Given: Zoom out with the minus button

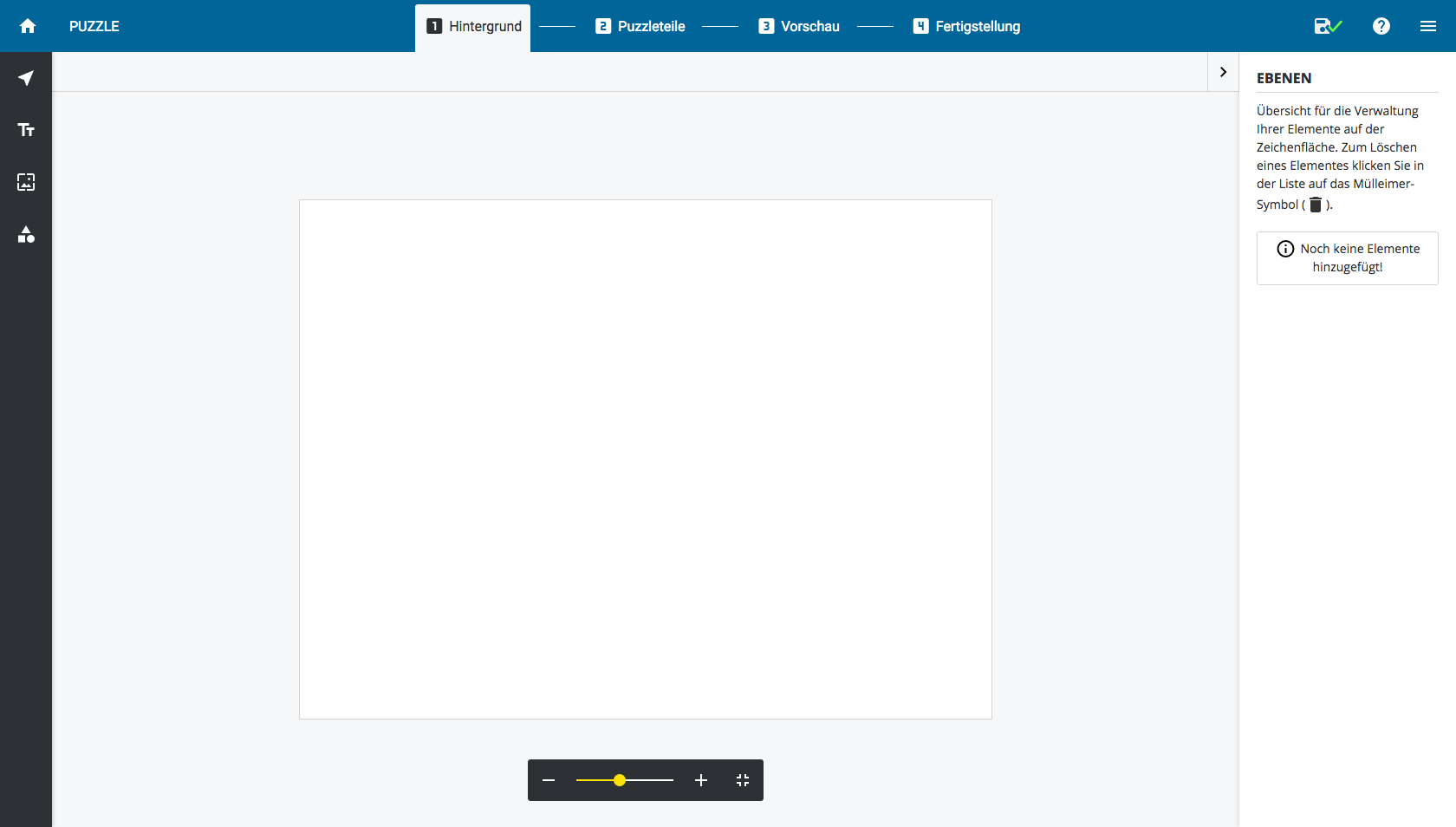Looking at the screenshot, I should (x=549, y=780).
